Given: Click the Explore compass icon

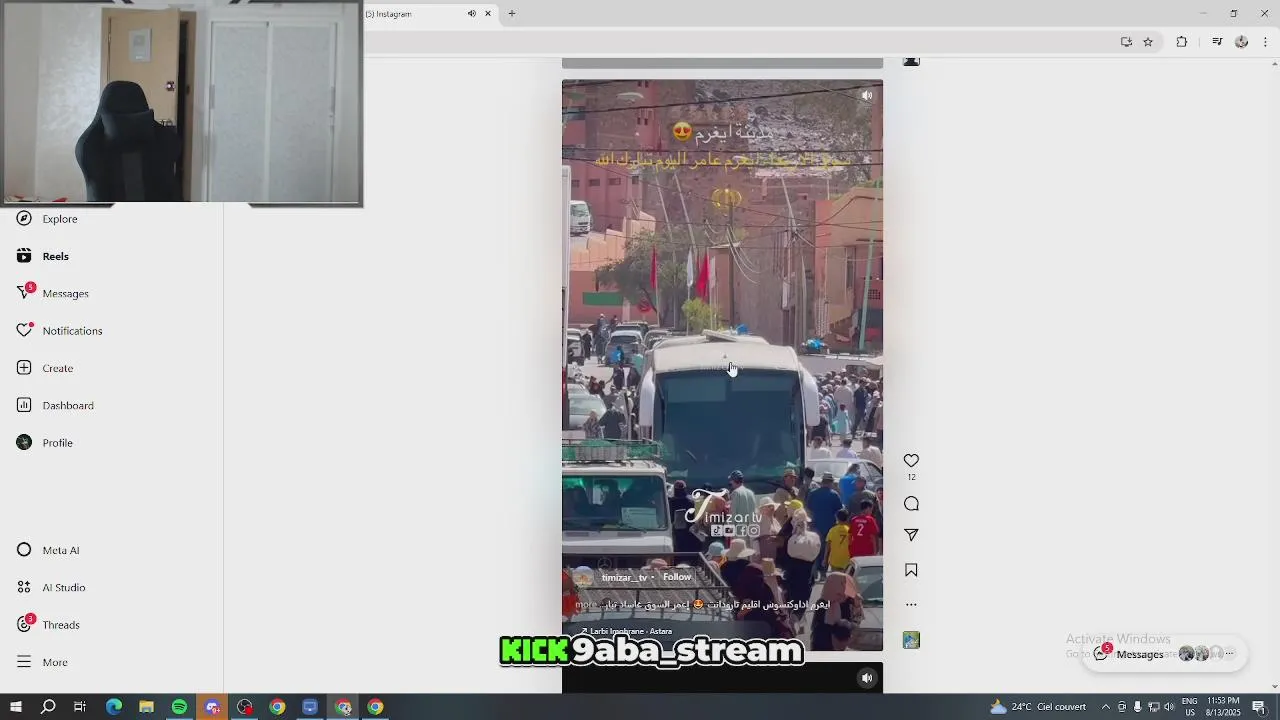Looking at the screenshot, I should pyautogui.click(x=24, y=219).
